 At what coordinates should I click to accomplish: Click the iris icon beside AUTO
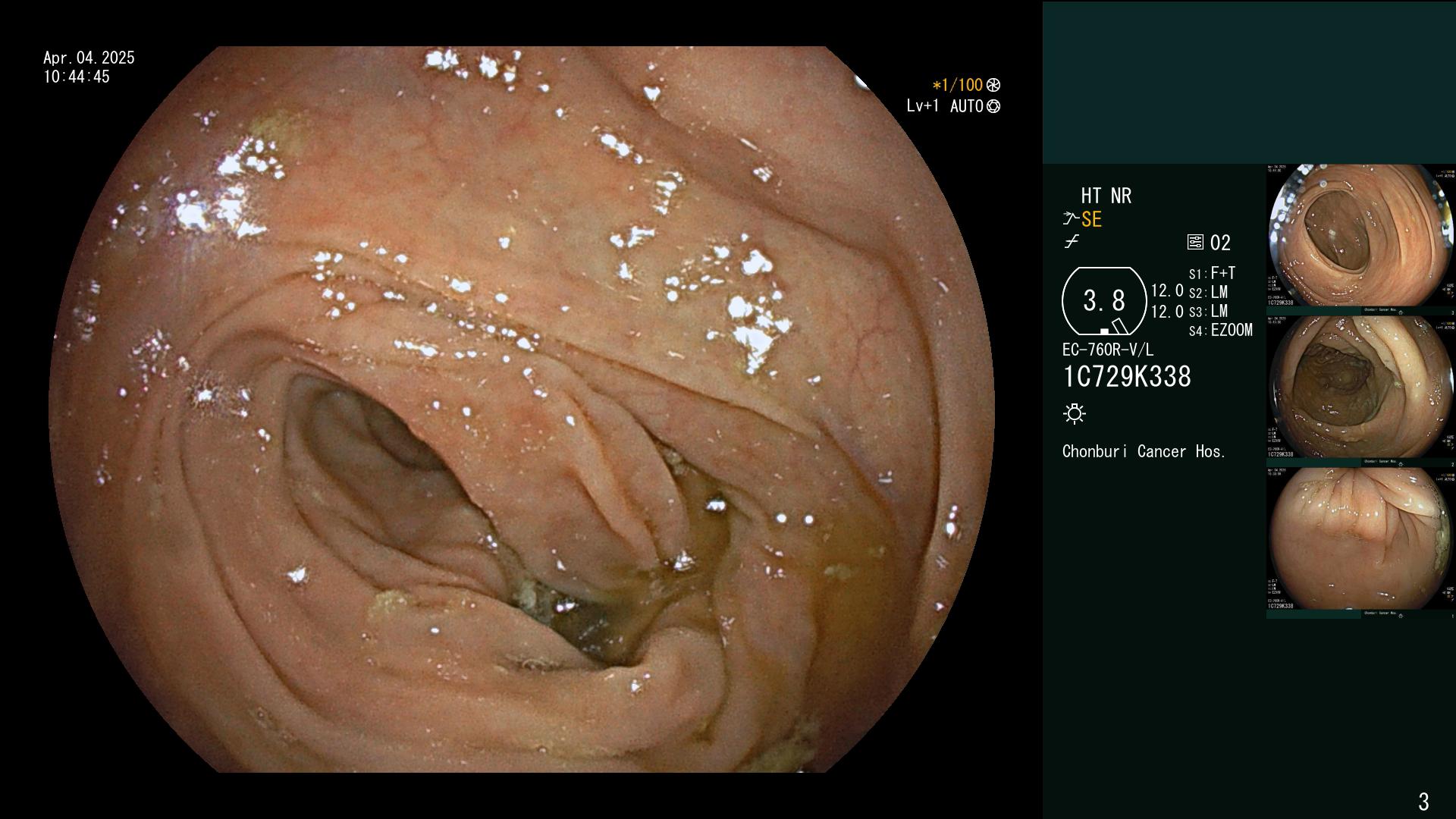pos(993,106)
